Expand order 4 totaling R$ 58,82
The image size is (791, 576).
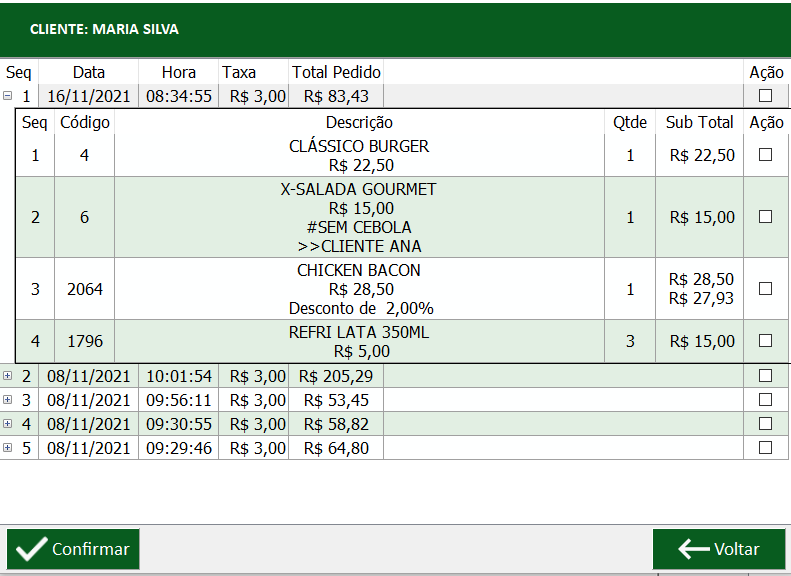[8, 424]
